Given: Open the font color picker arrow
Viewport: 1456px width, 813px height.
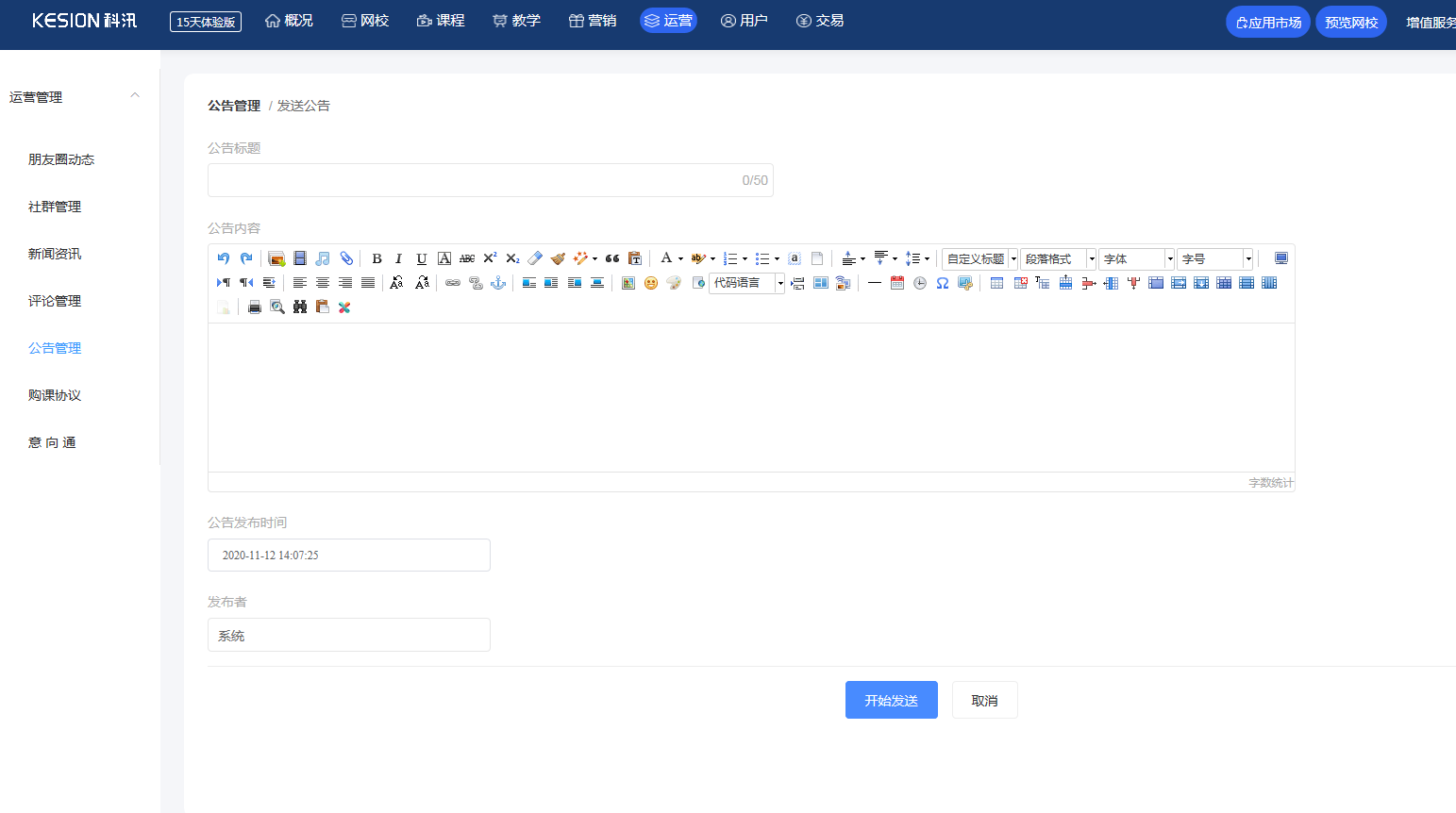Looking at the screenshot, I should coord(680,258).
